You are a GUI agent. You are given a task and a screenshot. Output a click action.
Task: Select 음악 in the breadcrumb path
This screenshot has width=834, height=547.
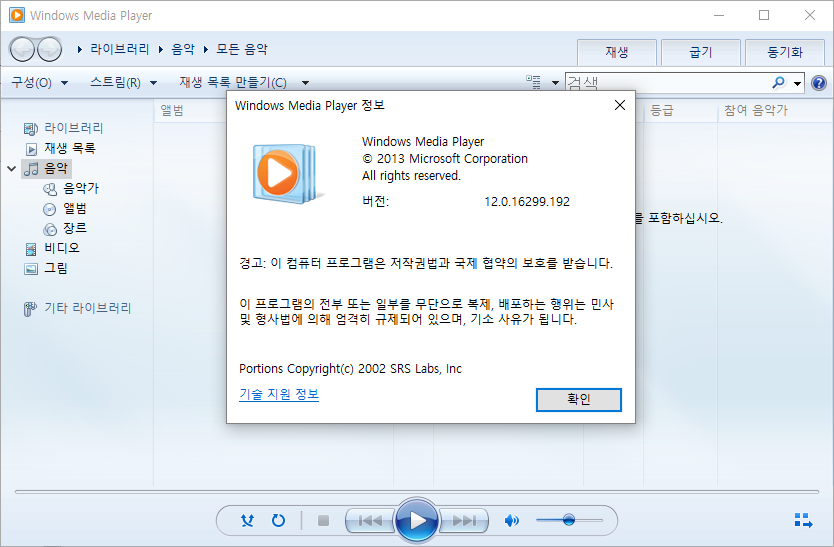(x=183, y=49)
